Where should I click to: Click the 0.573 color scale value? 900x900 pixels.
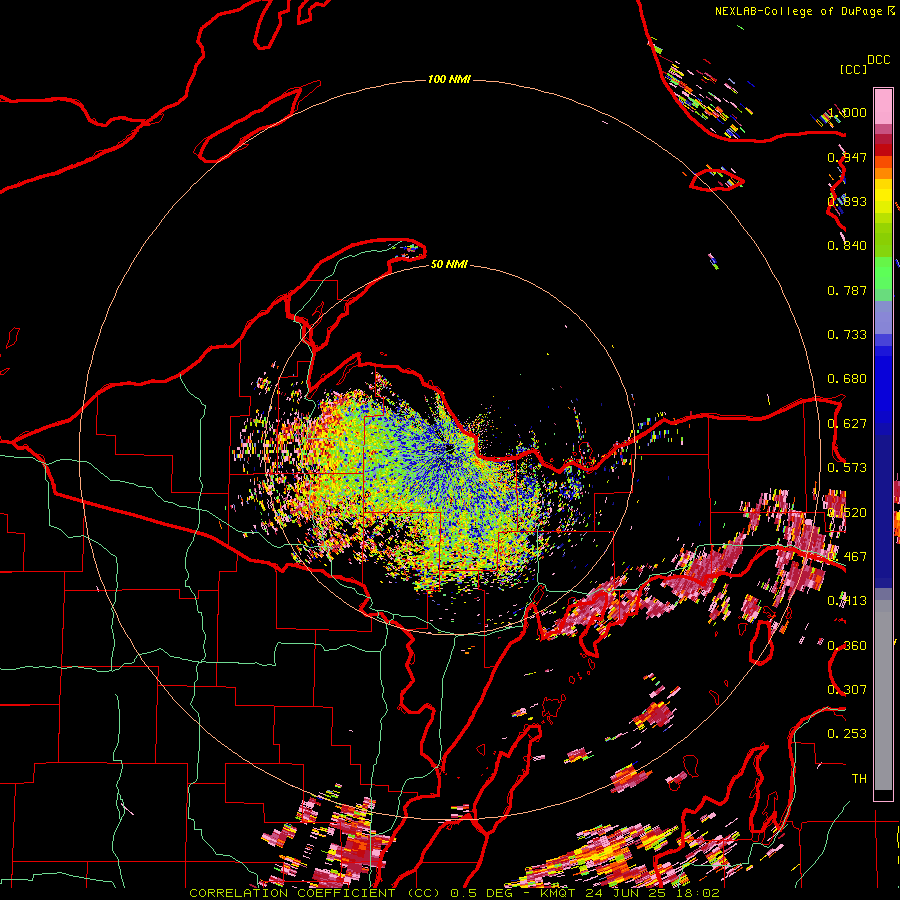[x=847, y=468]
